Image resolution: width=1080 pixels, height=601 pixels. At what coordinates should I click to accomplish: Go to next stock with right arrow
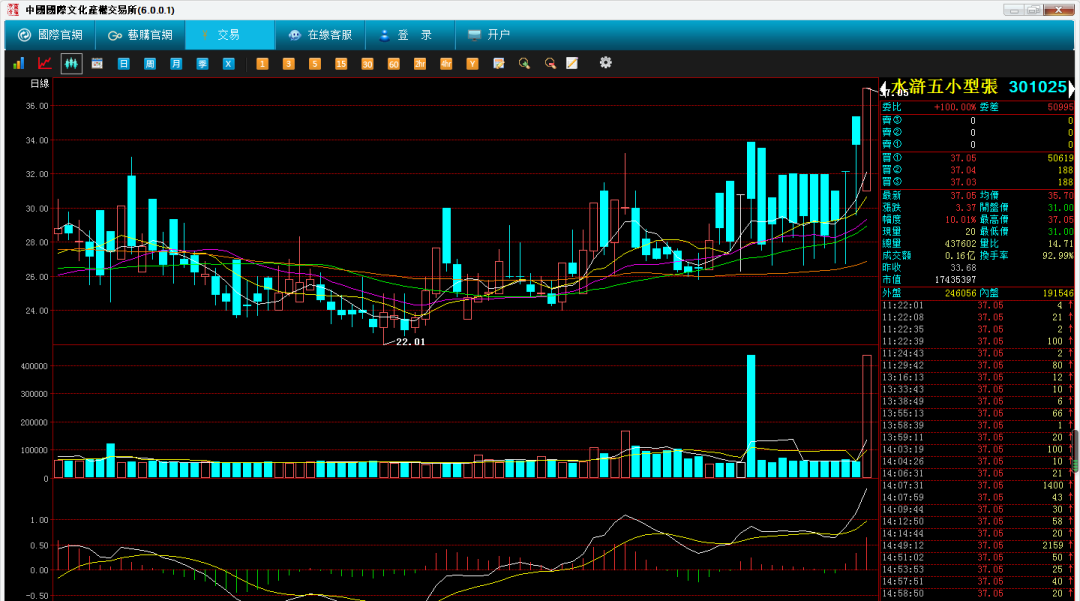[x=1071, y=87]
